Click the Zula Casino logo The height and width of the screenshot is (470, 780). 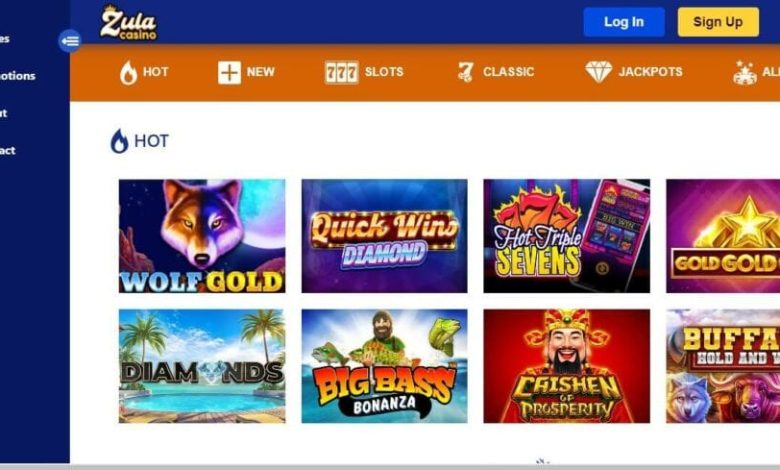point(128,23)
